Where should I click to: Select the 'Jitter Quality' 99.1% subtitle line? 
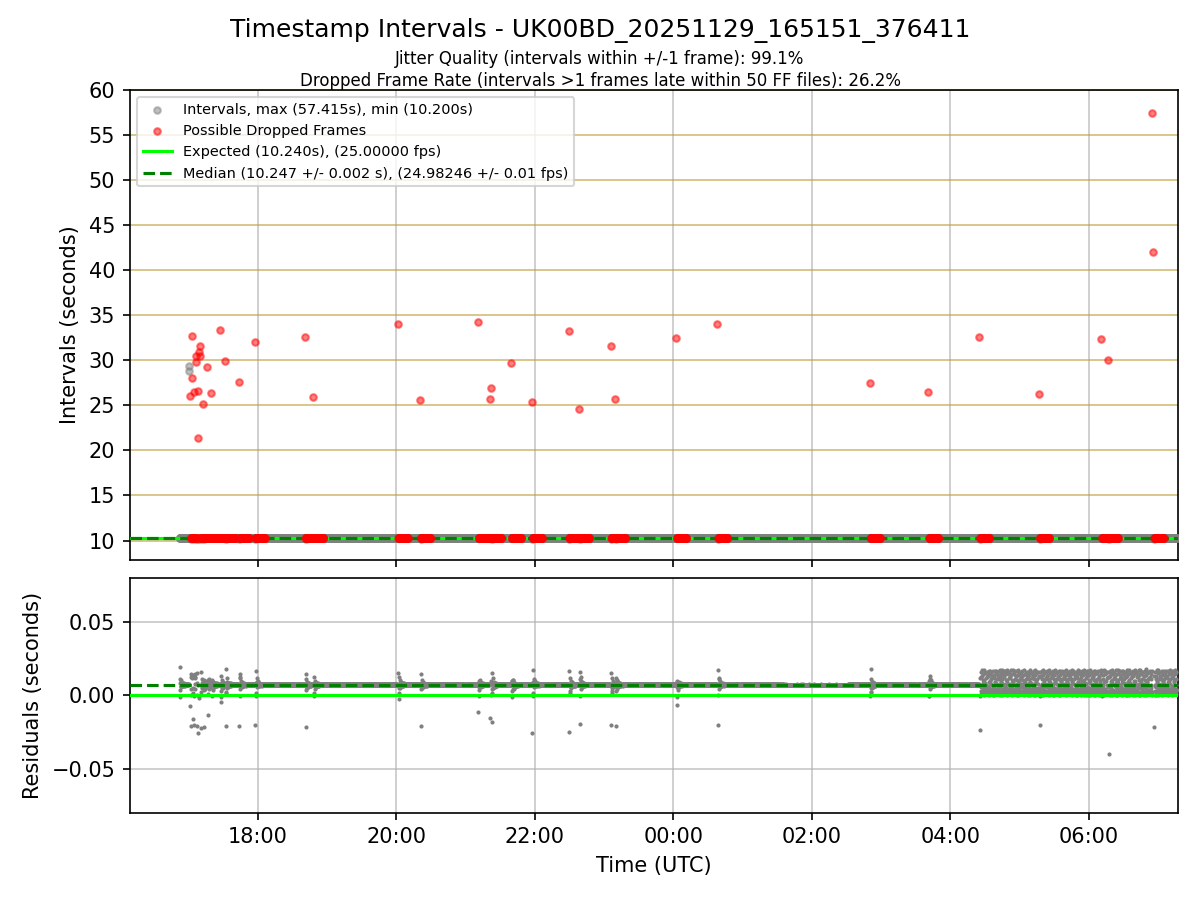click(599, 58)
